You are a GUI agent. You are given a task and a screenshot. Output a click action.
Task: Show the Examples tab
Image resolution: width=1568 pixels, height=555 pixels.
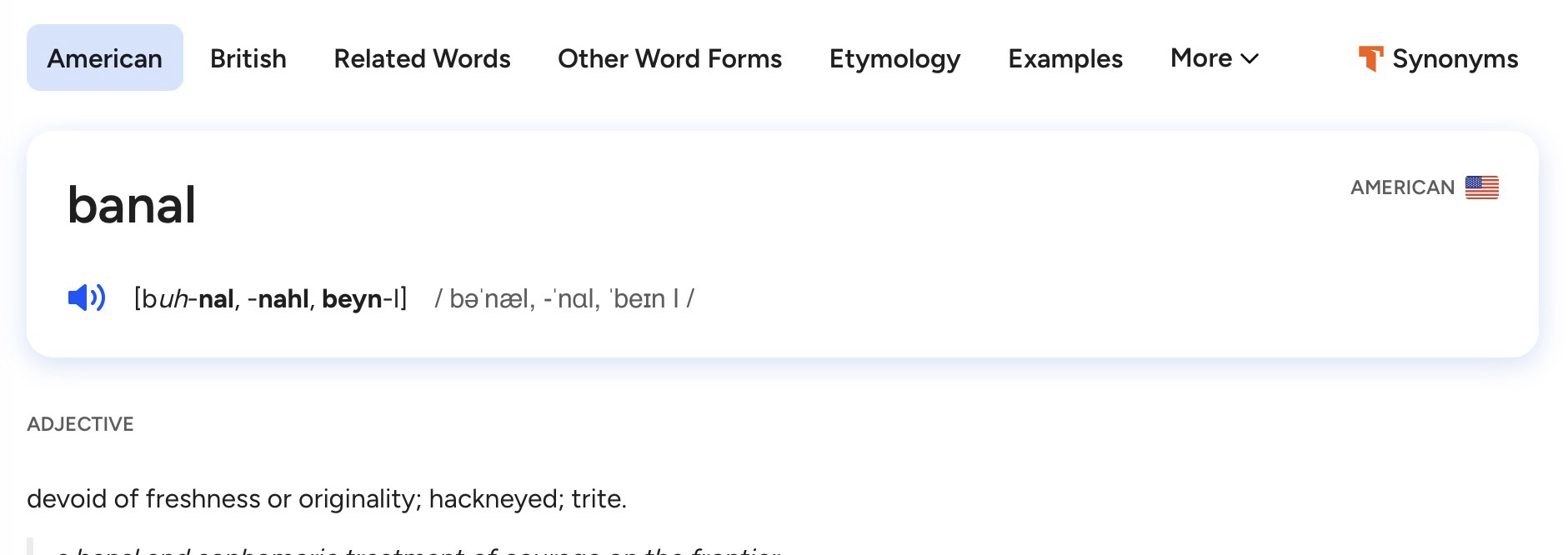(1065, 58)
